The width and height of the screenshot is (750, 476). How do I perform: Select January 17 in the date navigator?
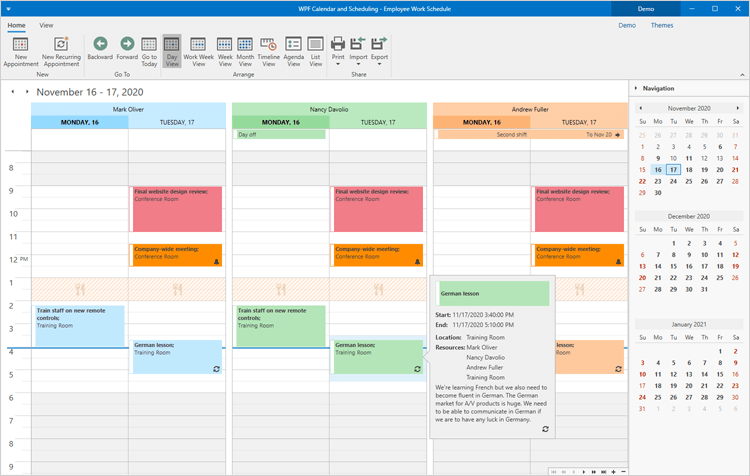click(x=642, y=386)
